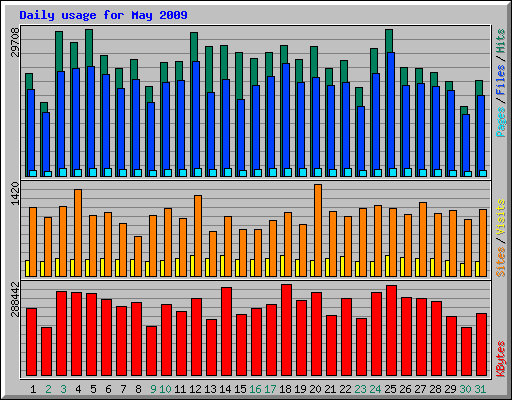512x400 pixels.
Task: Click day 25 on the x-axis
Action: (390, 389)
